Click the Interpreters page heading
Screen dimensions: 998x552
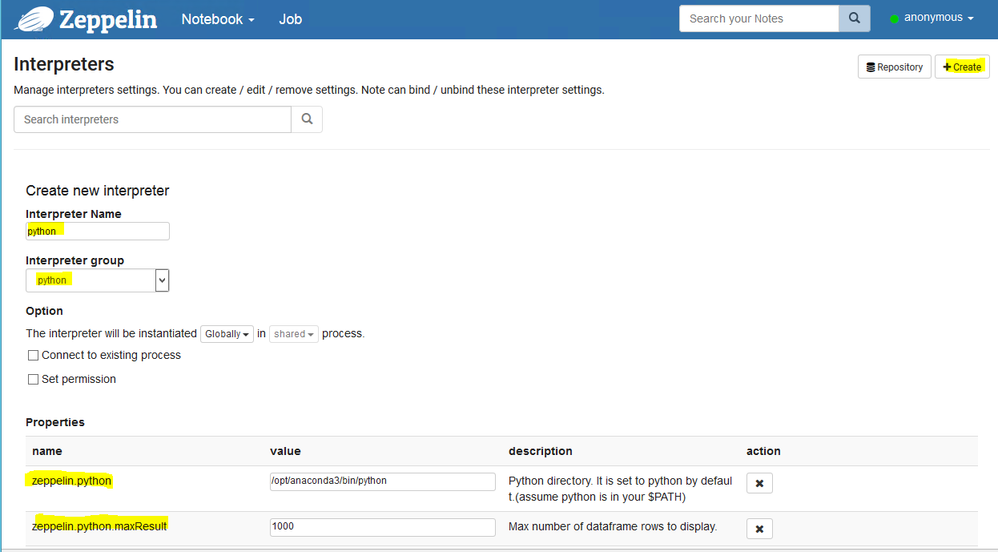[x=64, y=64]
